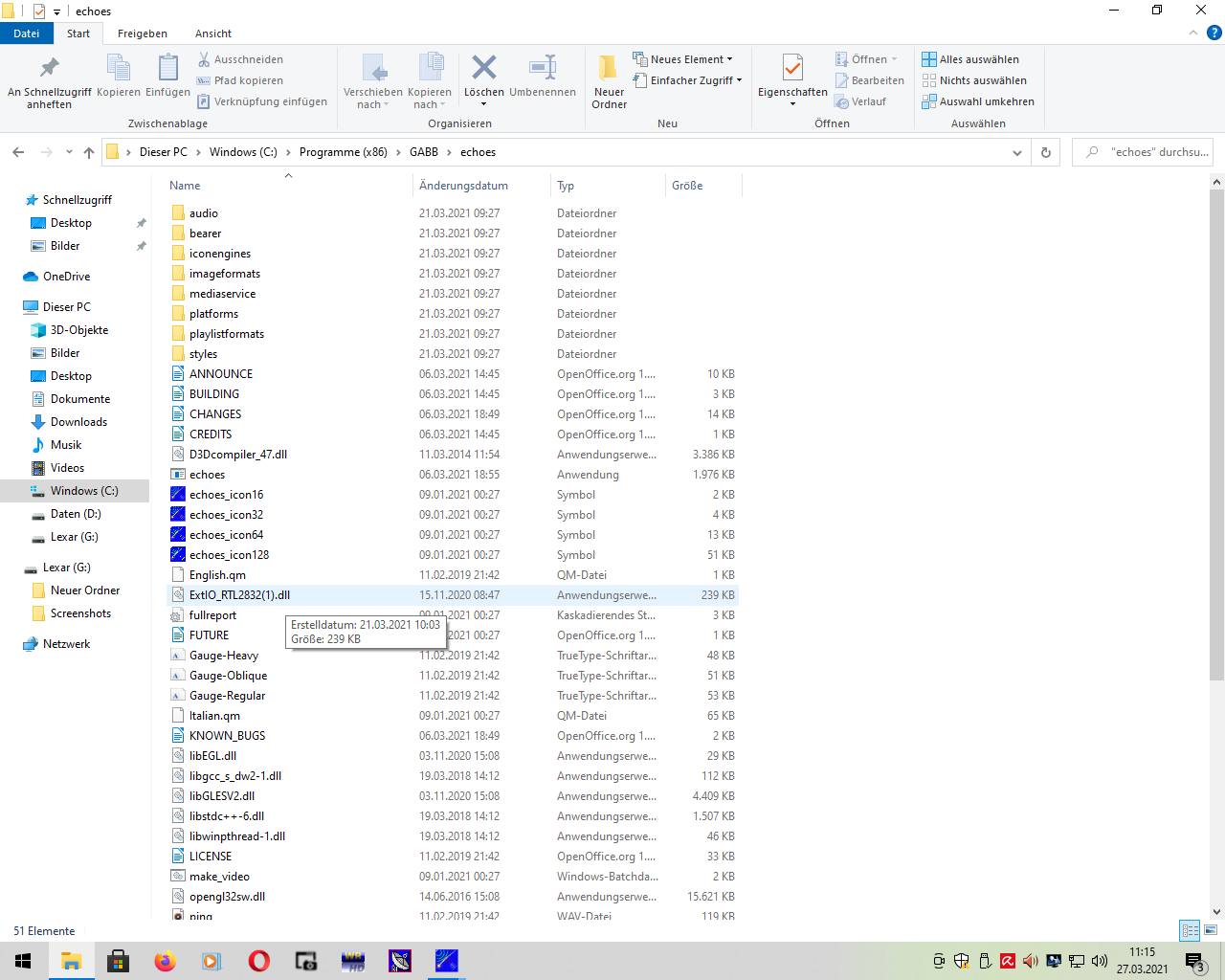This screenshot has height=980, width=1225.
Task: Open the notification center icon
Action: [x=1194, y=961]
